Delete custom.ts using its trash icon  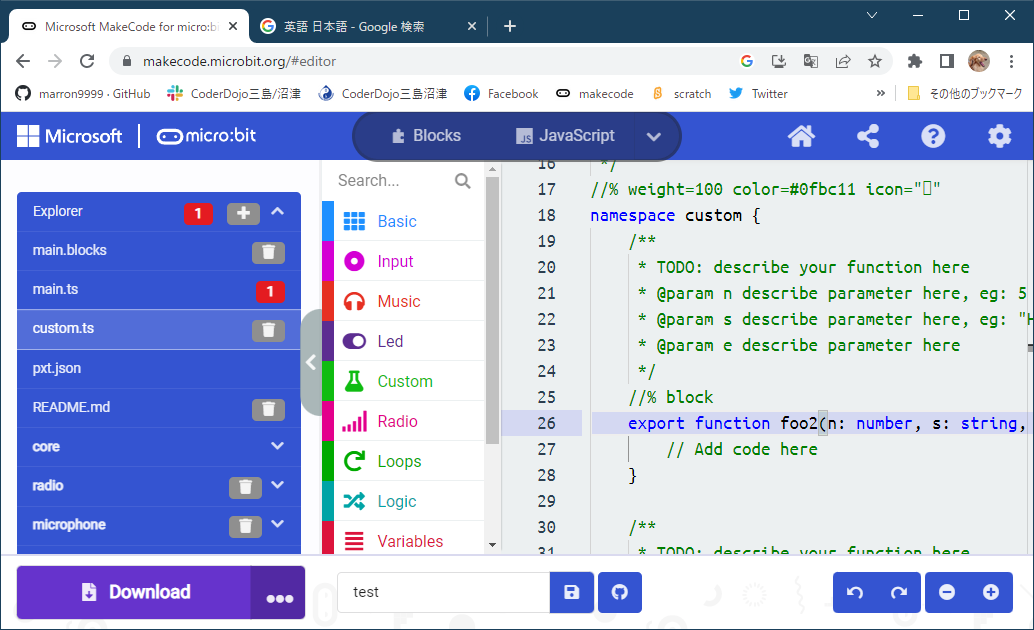point(268,330)
